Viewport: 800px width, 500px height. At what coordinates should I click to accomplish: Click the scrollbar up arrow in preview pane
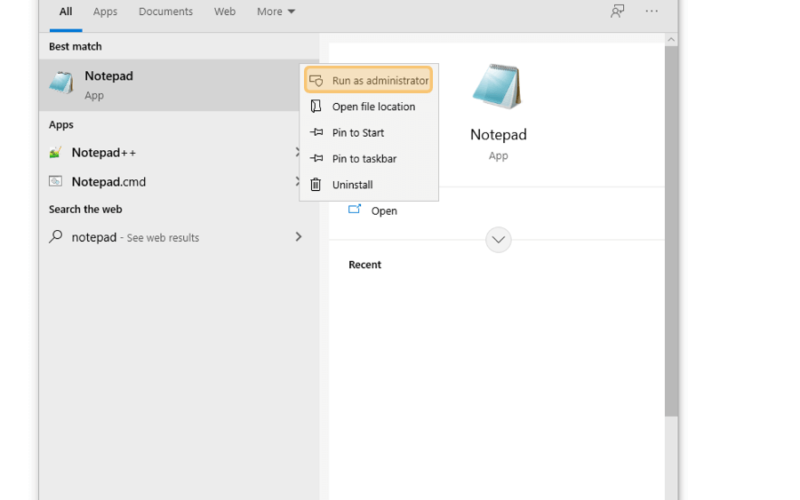tap(671, 39)
